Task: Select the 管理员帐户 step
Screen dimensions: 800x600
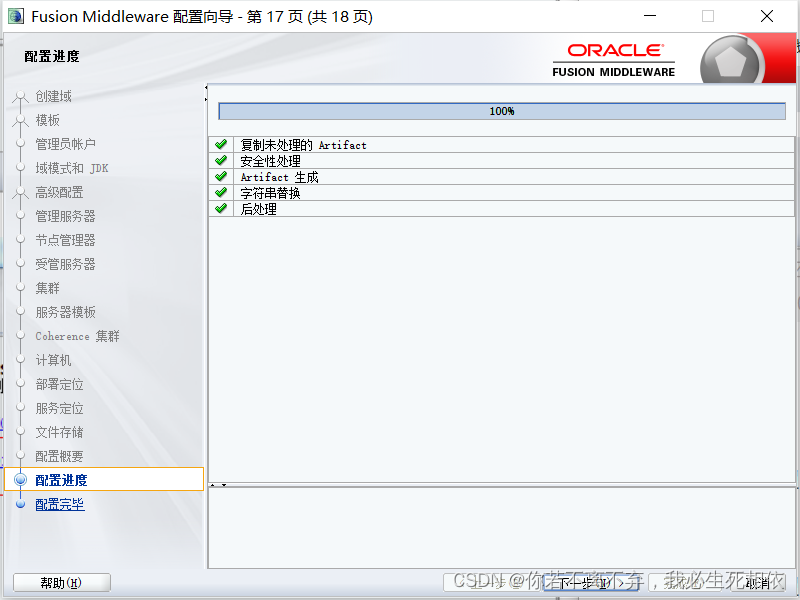Action: (x=65, y=144)
